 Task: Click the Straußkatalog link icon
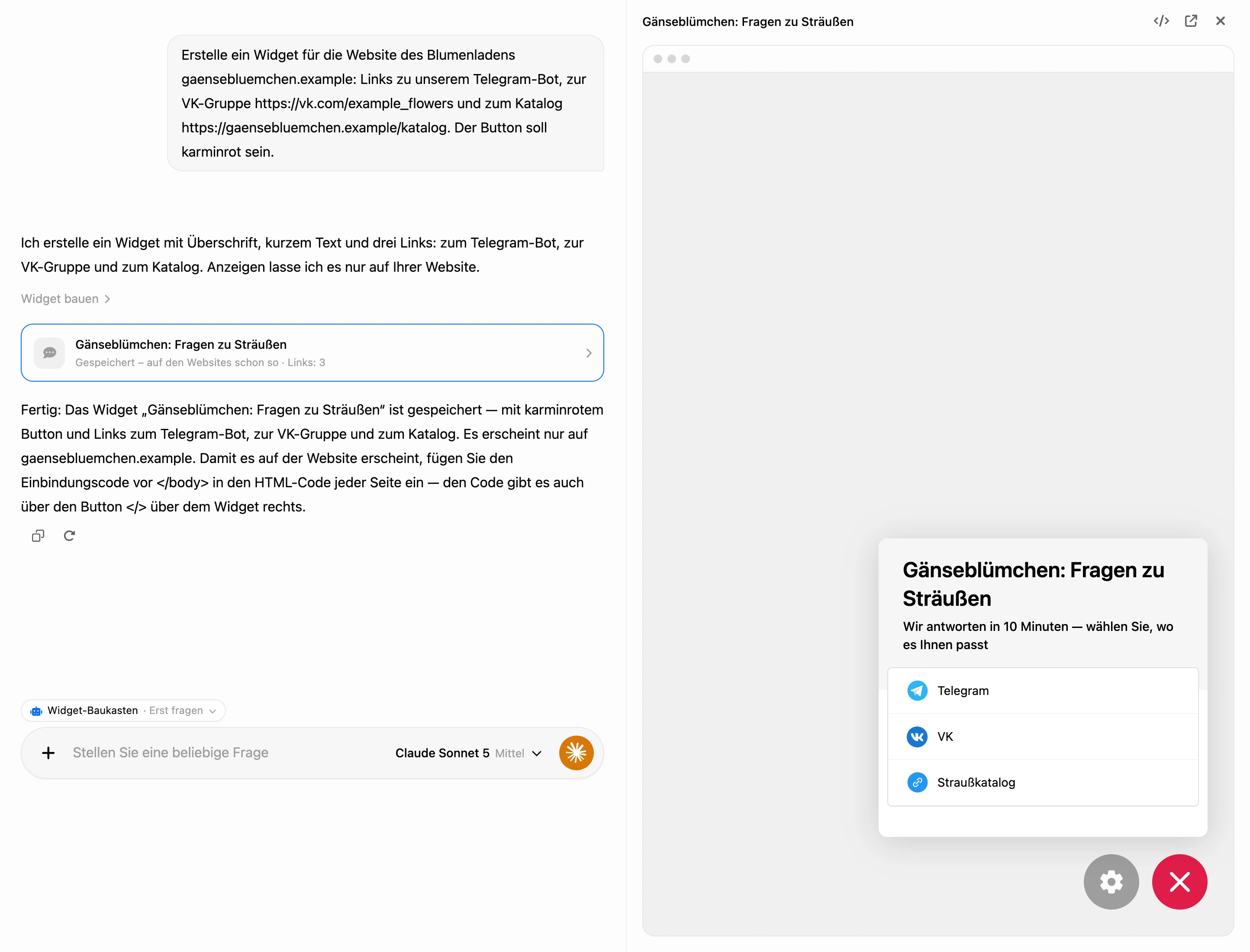click(x=918, y=782)
